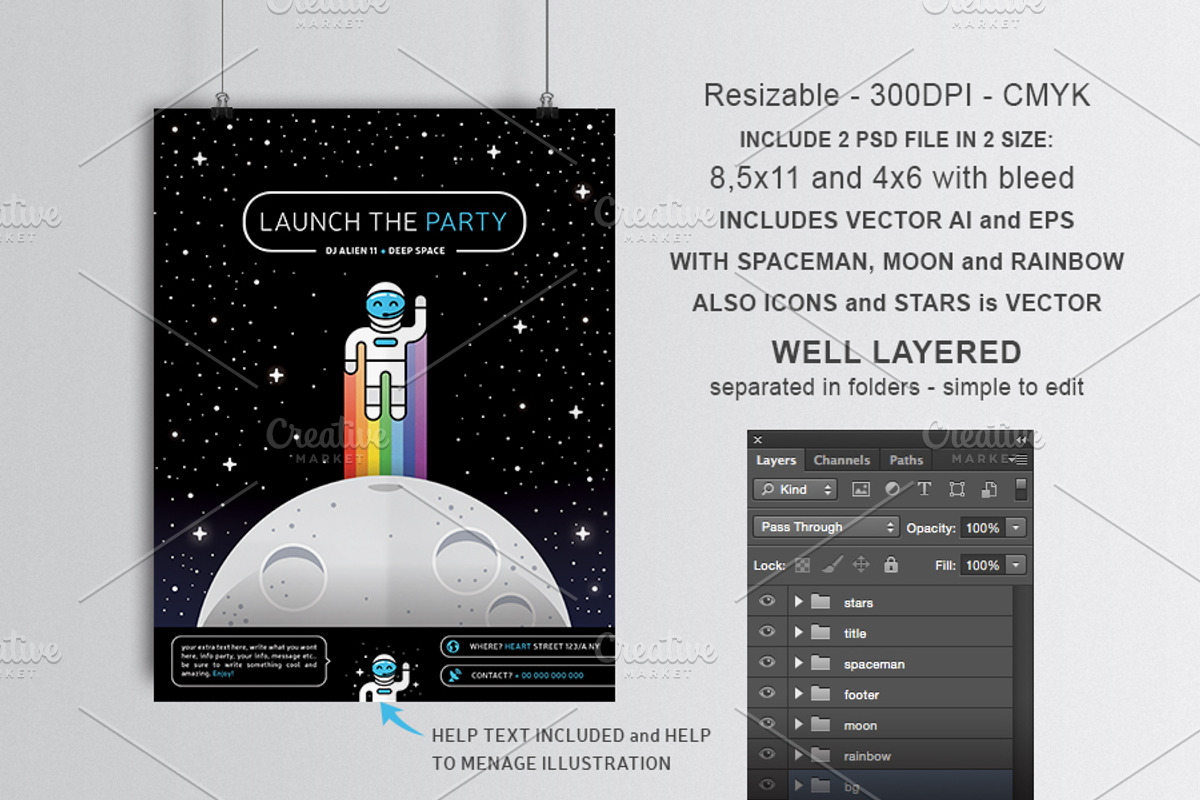The image size is (1200, 800).
Task: Open the Kind filter dropdown
Action: pos(795,489)
